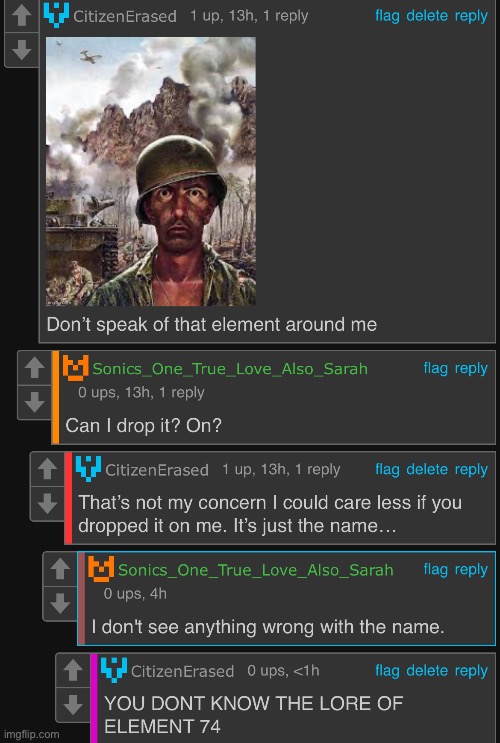The image size is (500, 743).
Task: Click CitizenErased's pixel avatar on last comment
Action: [114, 670]
